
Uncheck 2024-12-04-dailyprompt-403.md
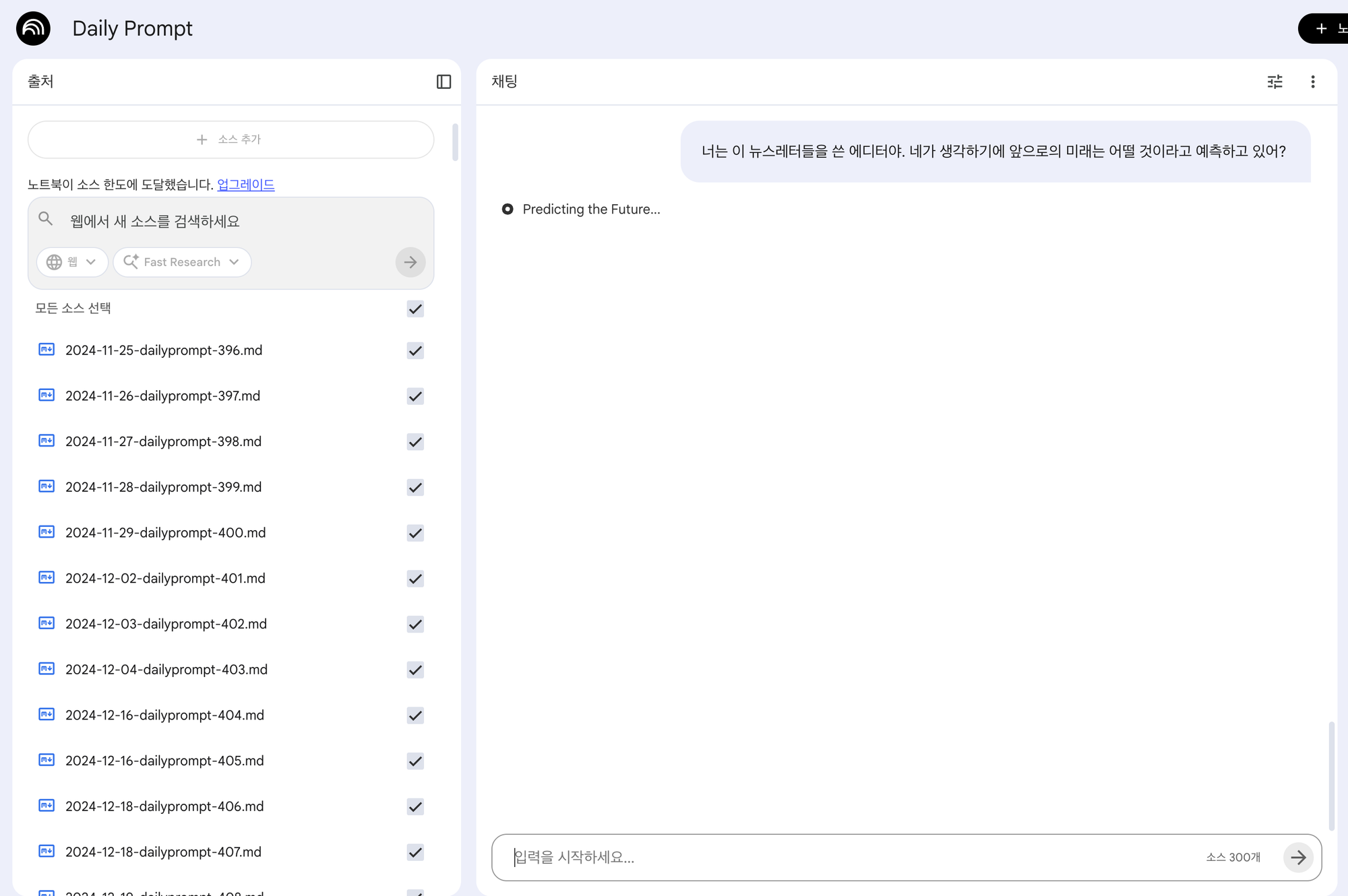(415, 670)
